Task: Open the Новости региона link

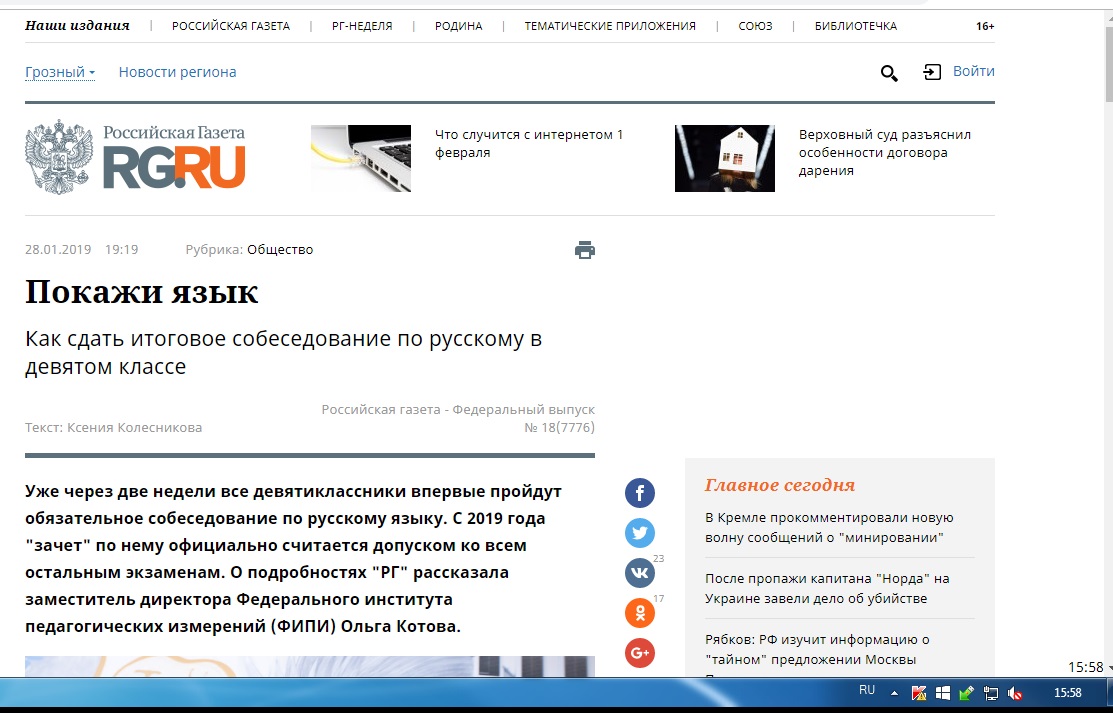Action: point(177,72)
